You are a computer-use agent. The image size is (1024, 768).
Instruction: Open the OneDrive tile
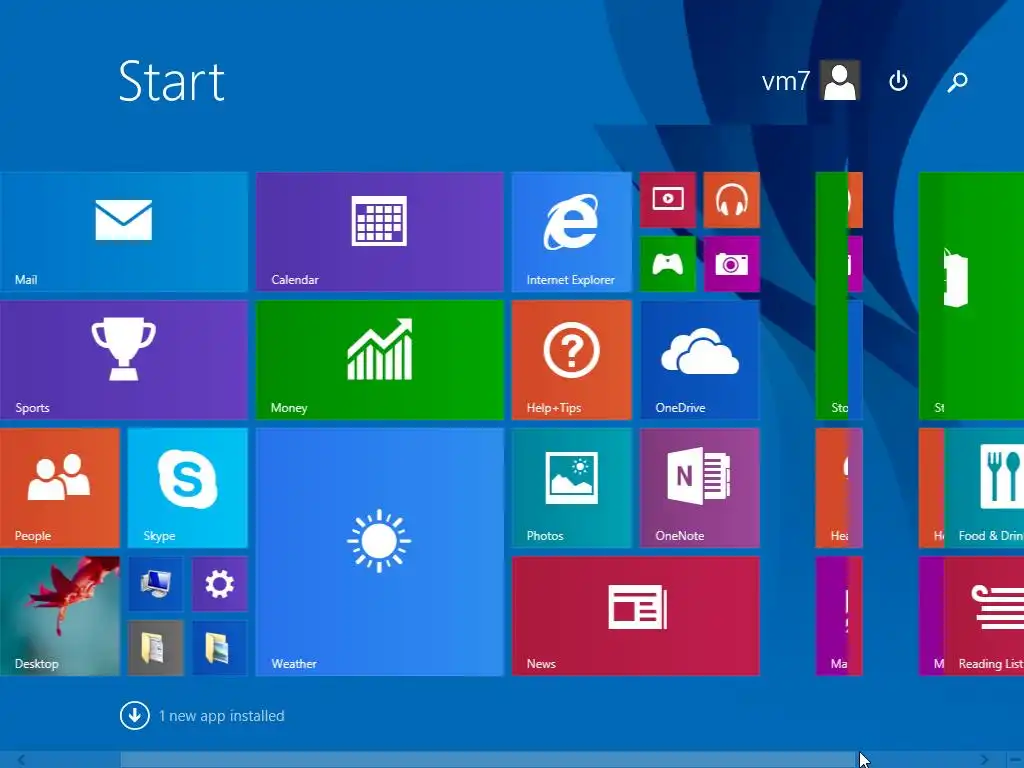click(699, 360)
